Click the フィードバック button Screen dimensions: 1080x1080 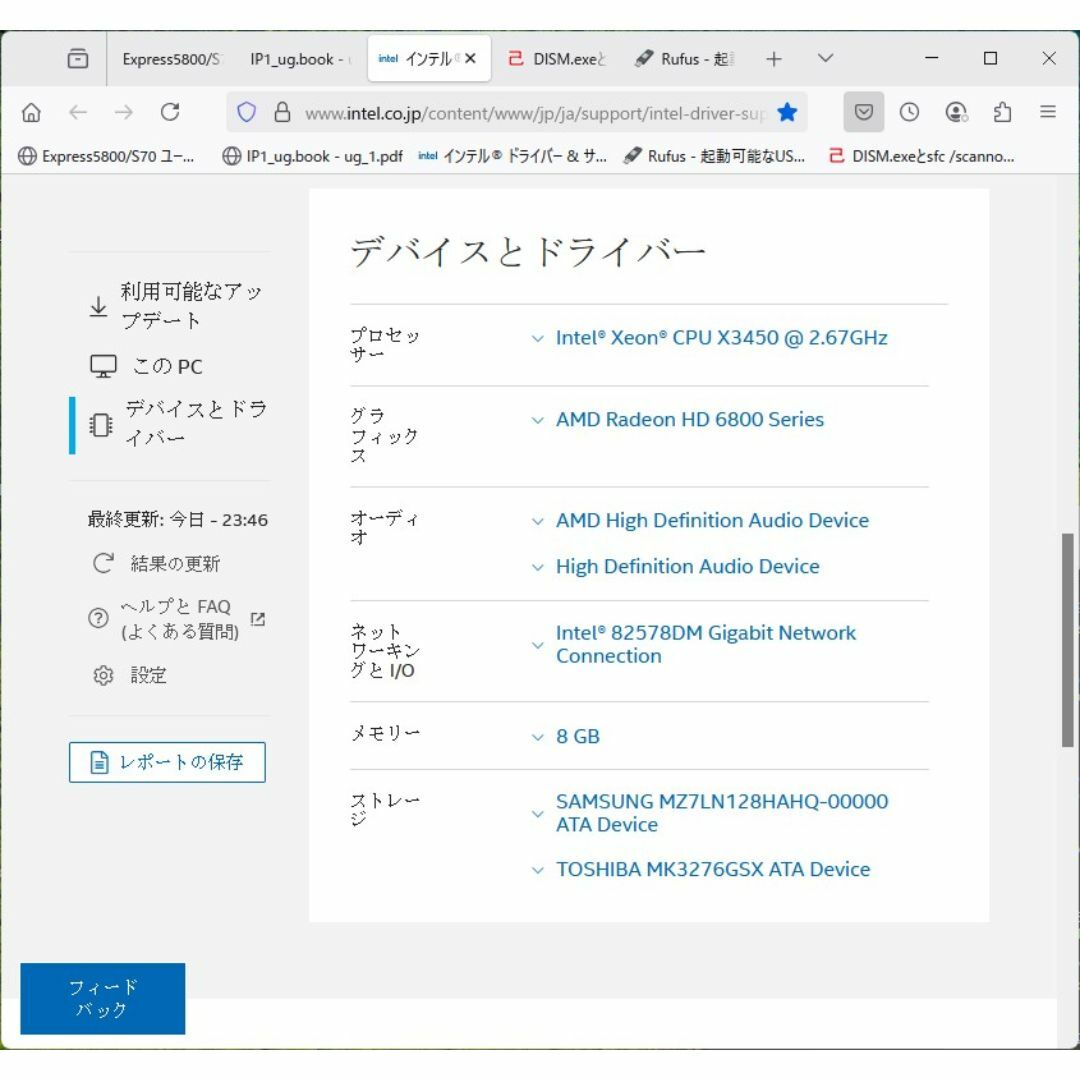103,998
